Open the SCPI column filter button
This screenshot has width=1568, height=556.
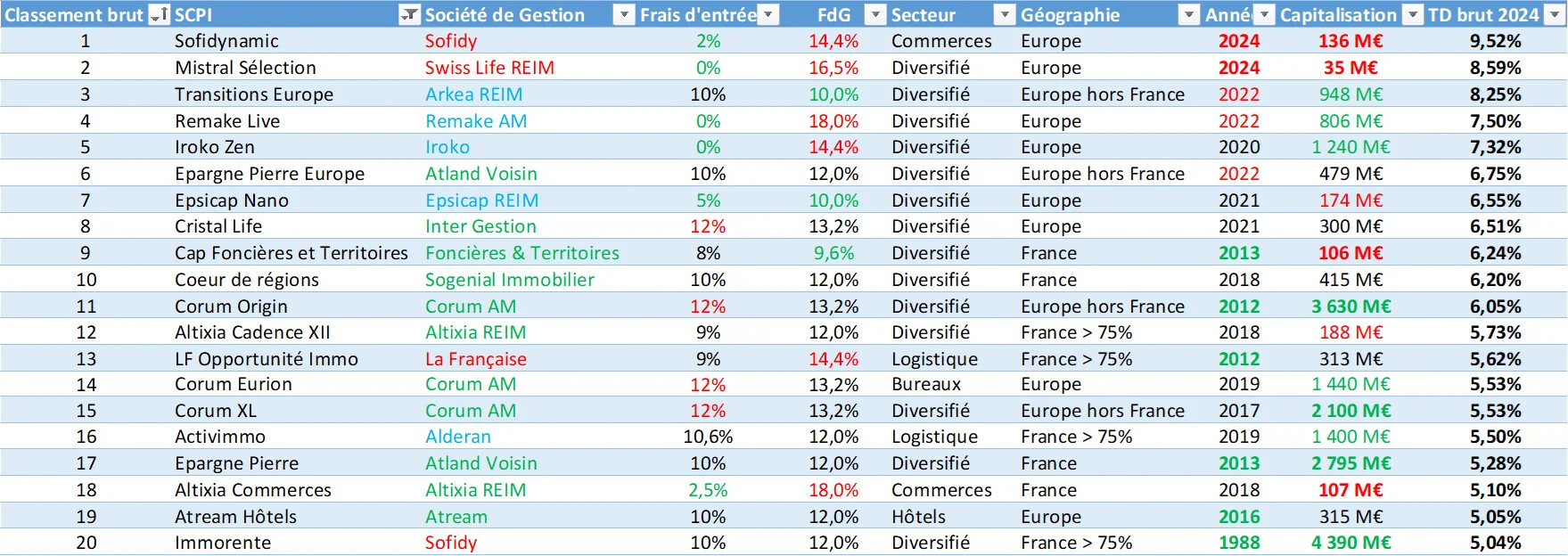(409, 15)
